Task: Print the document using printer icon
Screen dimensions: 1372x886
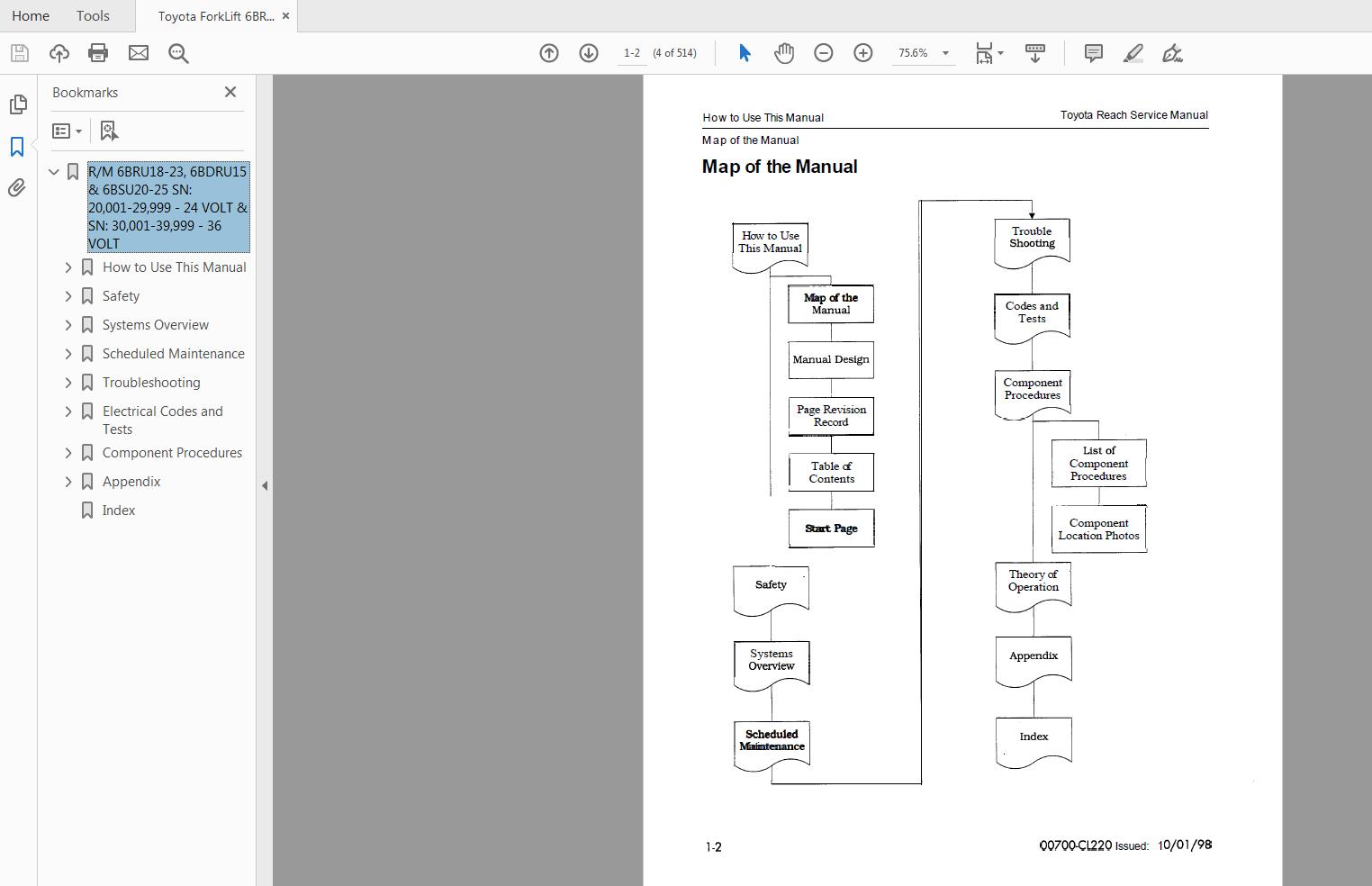Action: pos(98,53)
